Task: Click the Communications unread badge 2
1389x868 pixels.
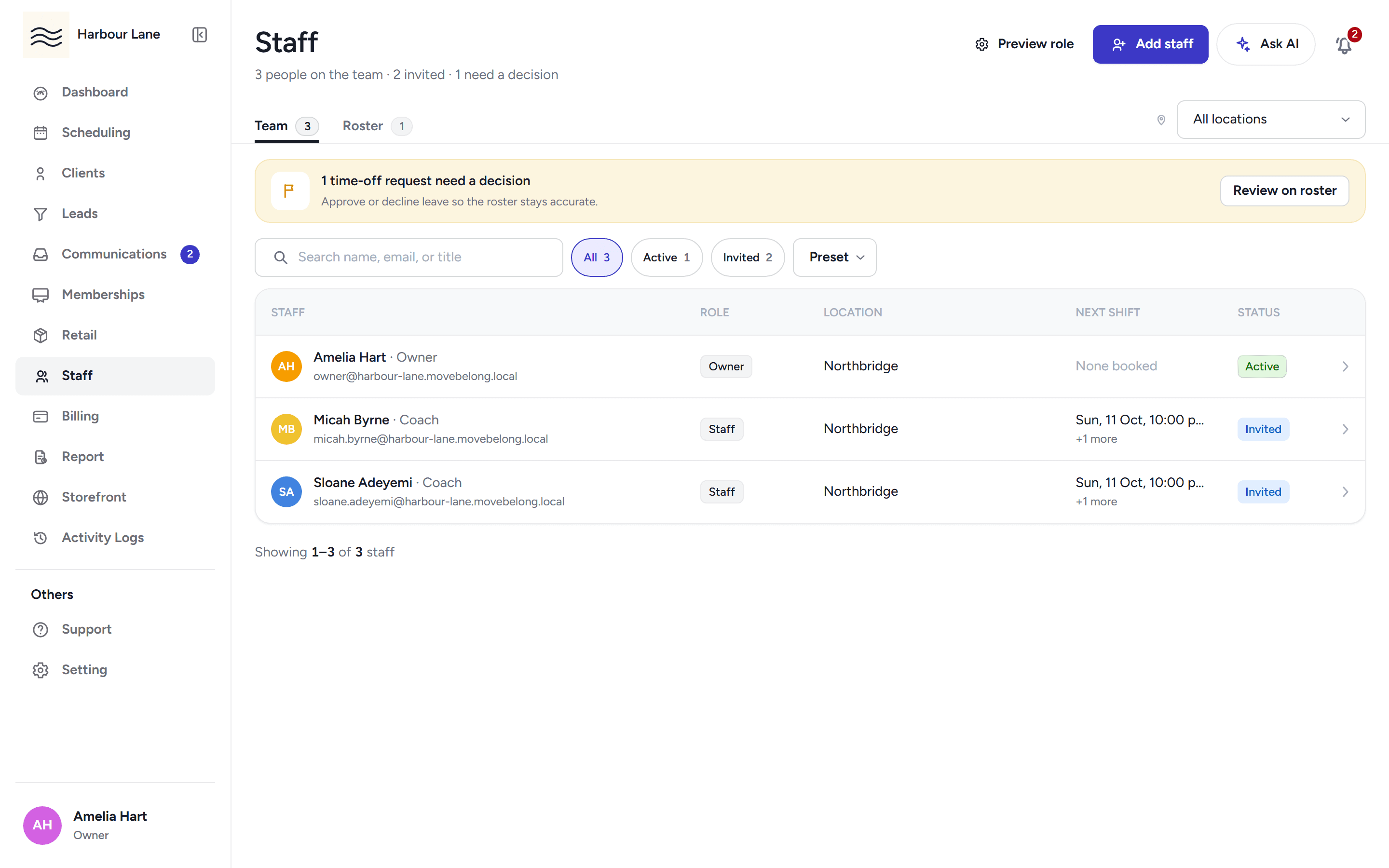Action: click(190, 254)
